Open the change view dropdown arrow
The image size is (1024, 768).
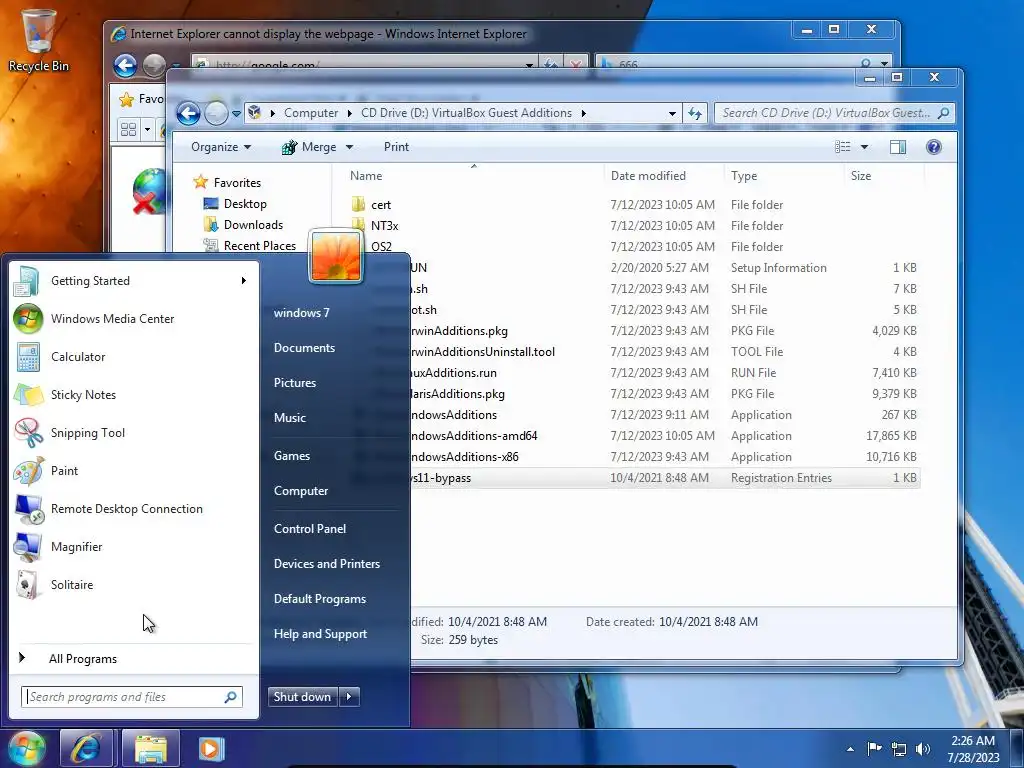[864, 147]
